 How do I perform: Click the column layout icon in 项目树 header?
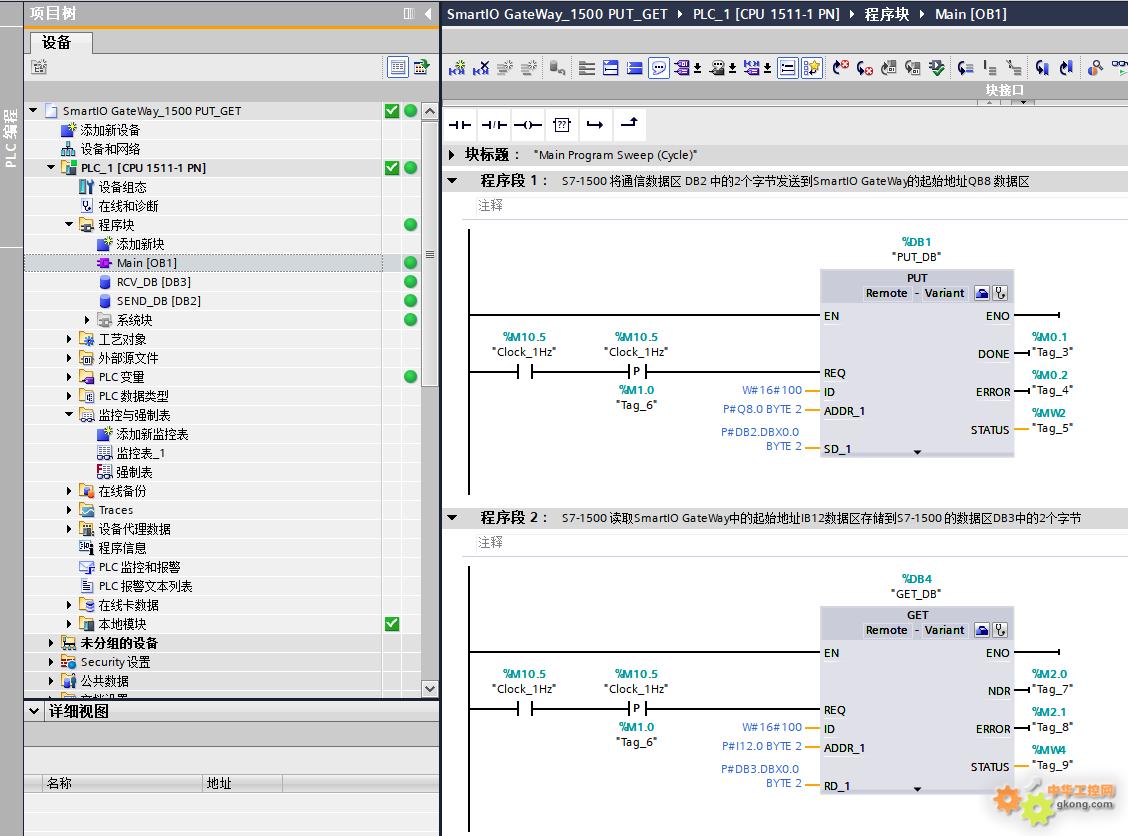[409, 13]
